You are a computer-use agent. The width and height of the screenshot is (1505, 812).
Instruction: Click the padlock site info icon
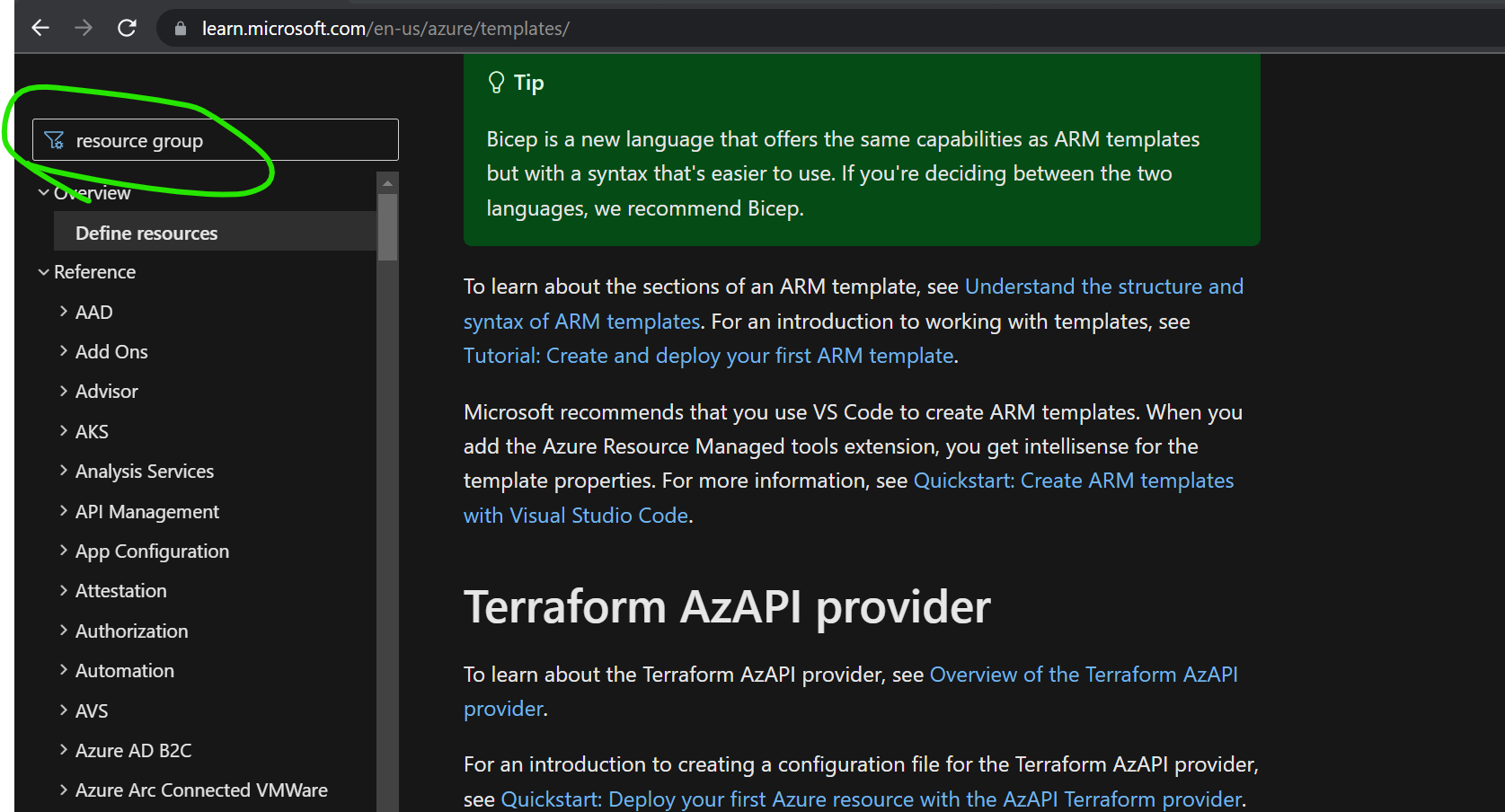pos(181,29)
